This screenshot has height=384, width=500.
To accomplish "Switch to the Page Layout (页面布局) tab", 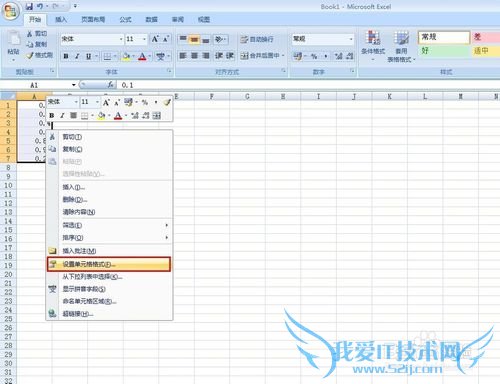I will [x=93, y=20].
